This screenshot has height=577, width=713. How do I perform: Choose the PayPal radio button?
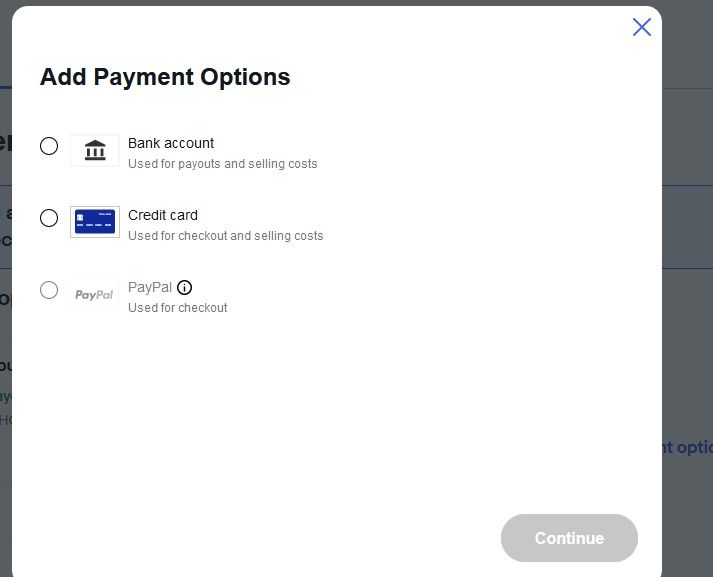click(x=49, y=290)
